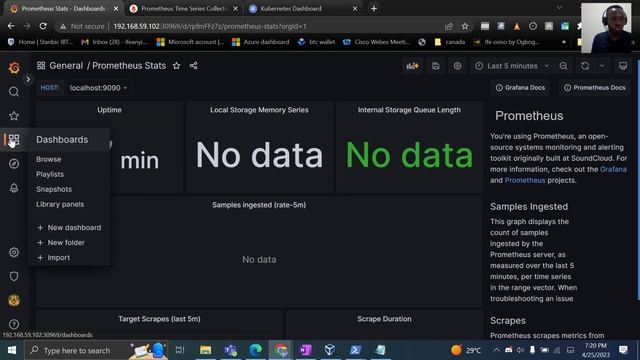Follow the Prometheus hyperlink in description
Viewport: 640px width, 360px height.
click(525, 180)
